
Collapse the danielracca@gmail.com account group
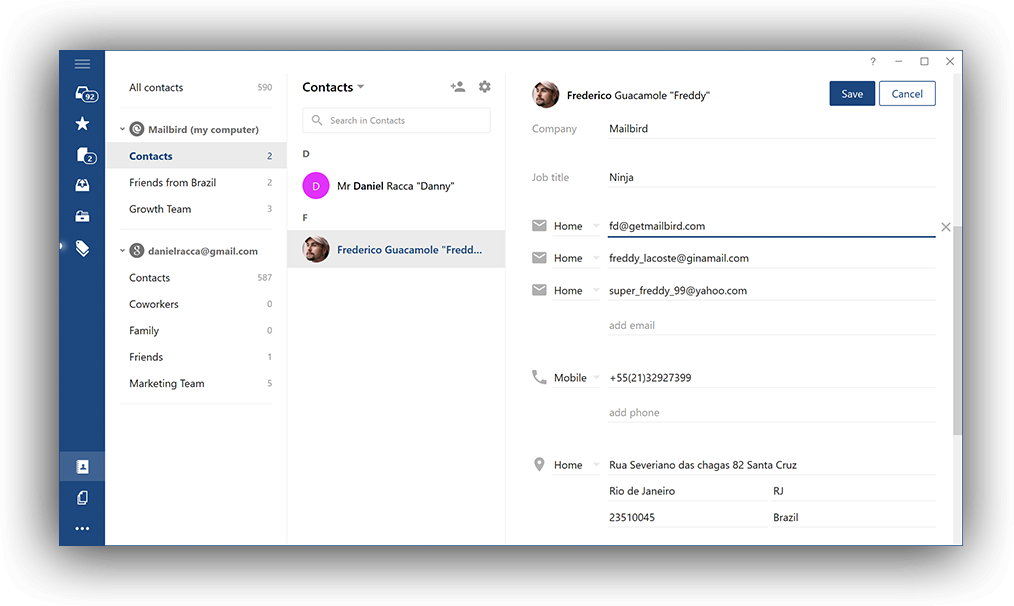[123, 251]
